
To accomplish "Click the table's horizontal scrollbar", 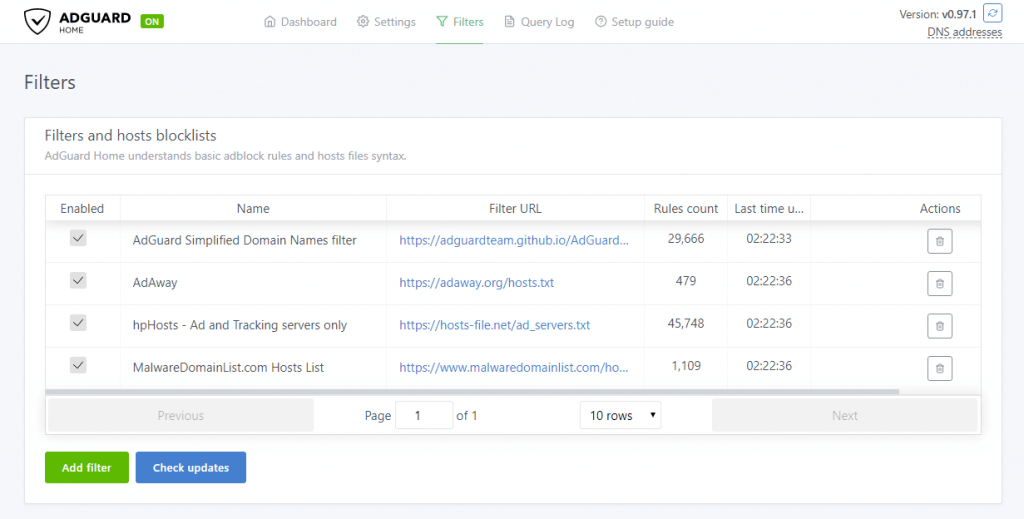I will 472,392.
